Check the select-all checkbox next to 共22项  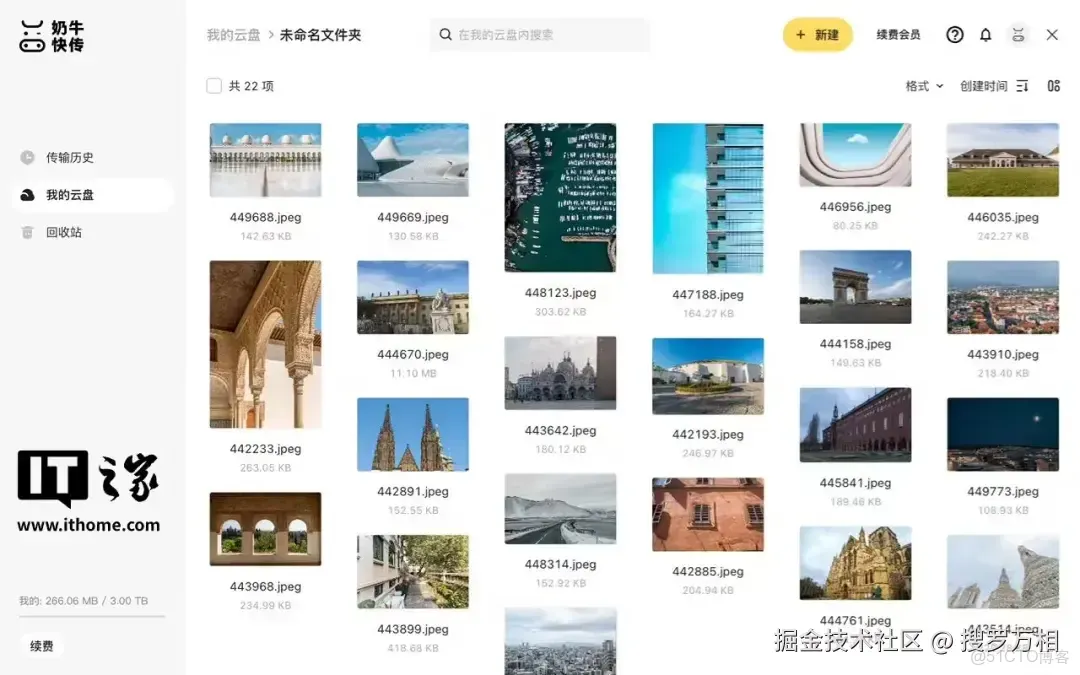[x=214, y=85]
